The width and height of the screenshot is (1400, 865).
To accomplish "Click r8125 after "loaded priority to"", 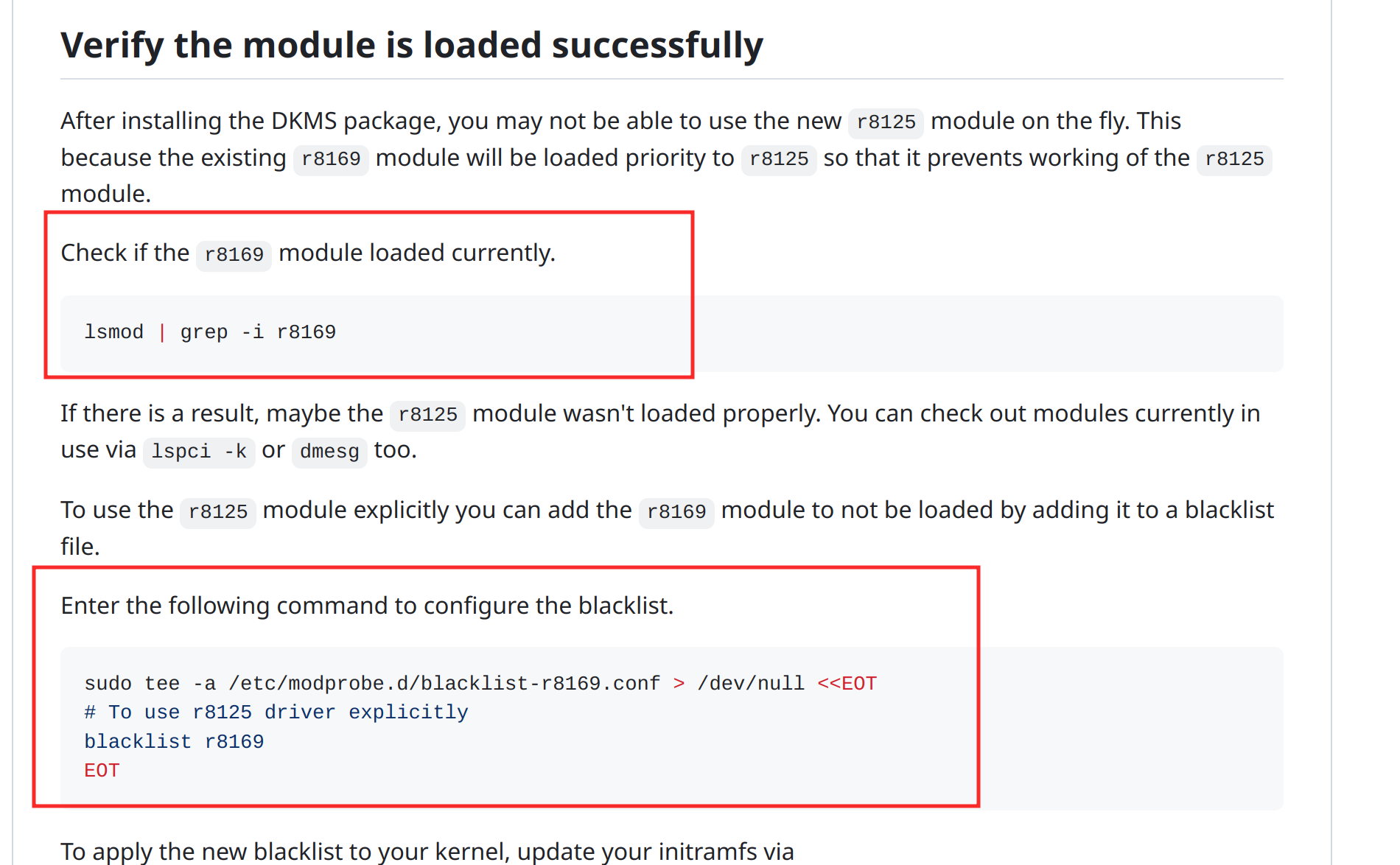I will click(x=778, y=159).
